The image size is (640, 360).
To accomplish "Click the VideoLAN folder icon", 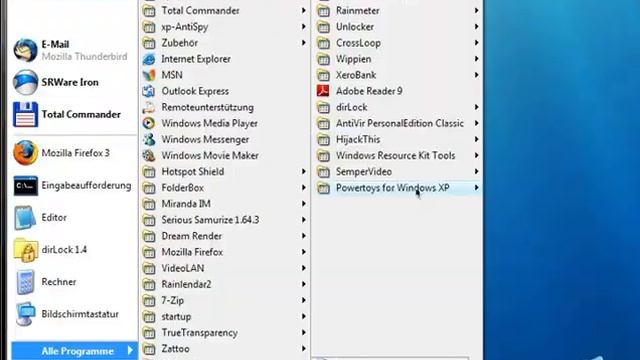I will coord(149,268).
